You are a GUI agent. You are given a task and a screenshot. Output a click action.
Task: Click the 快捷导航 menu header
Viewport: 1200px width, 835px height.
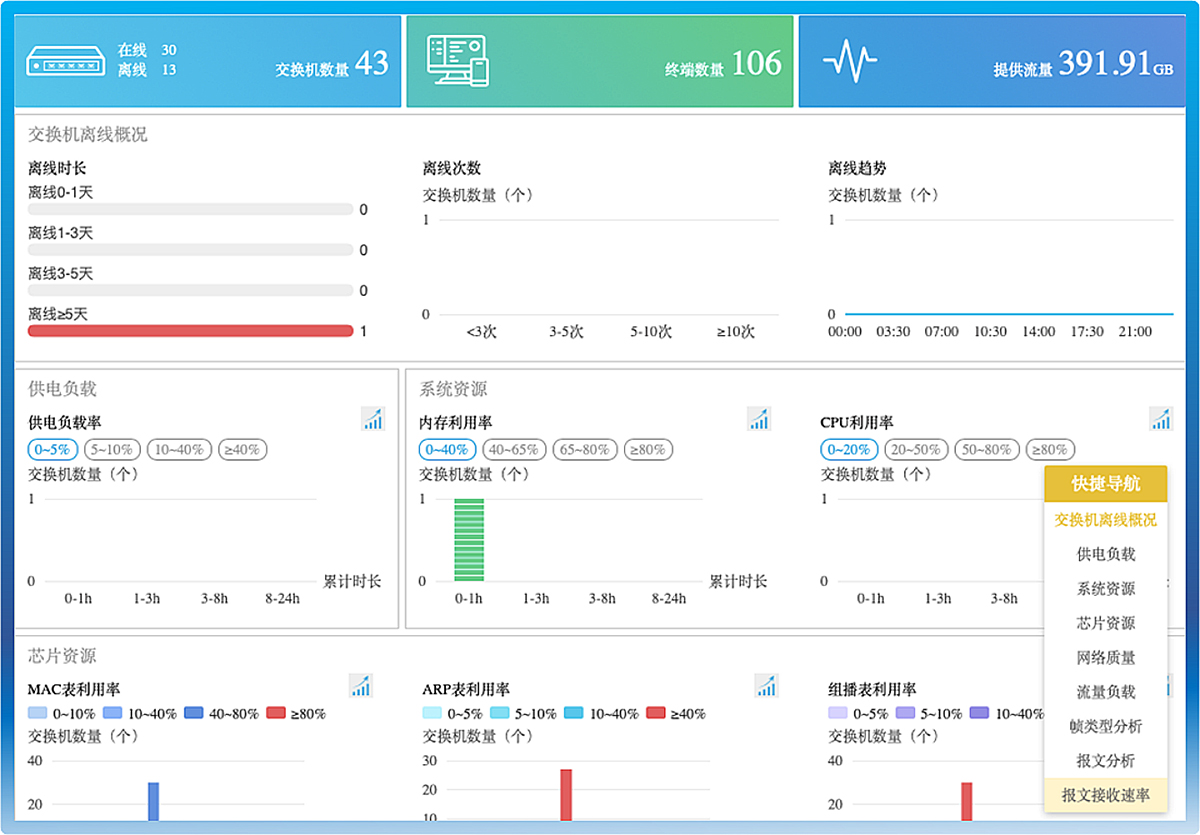pos(1105,484)
